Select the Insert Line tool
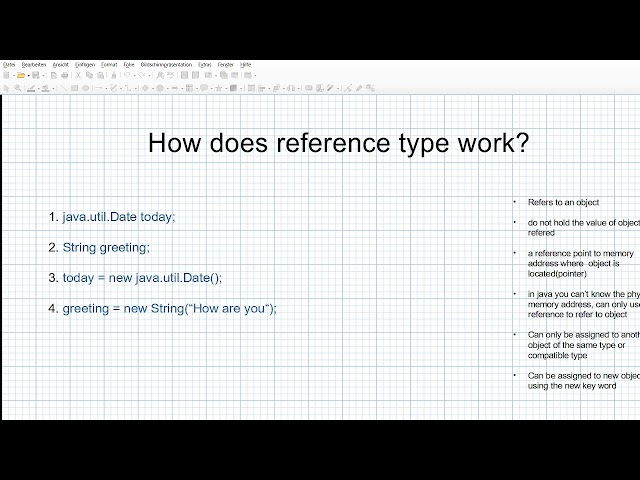 tap(63, 88)
